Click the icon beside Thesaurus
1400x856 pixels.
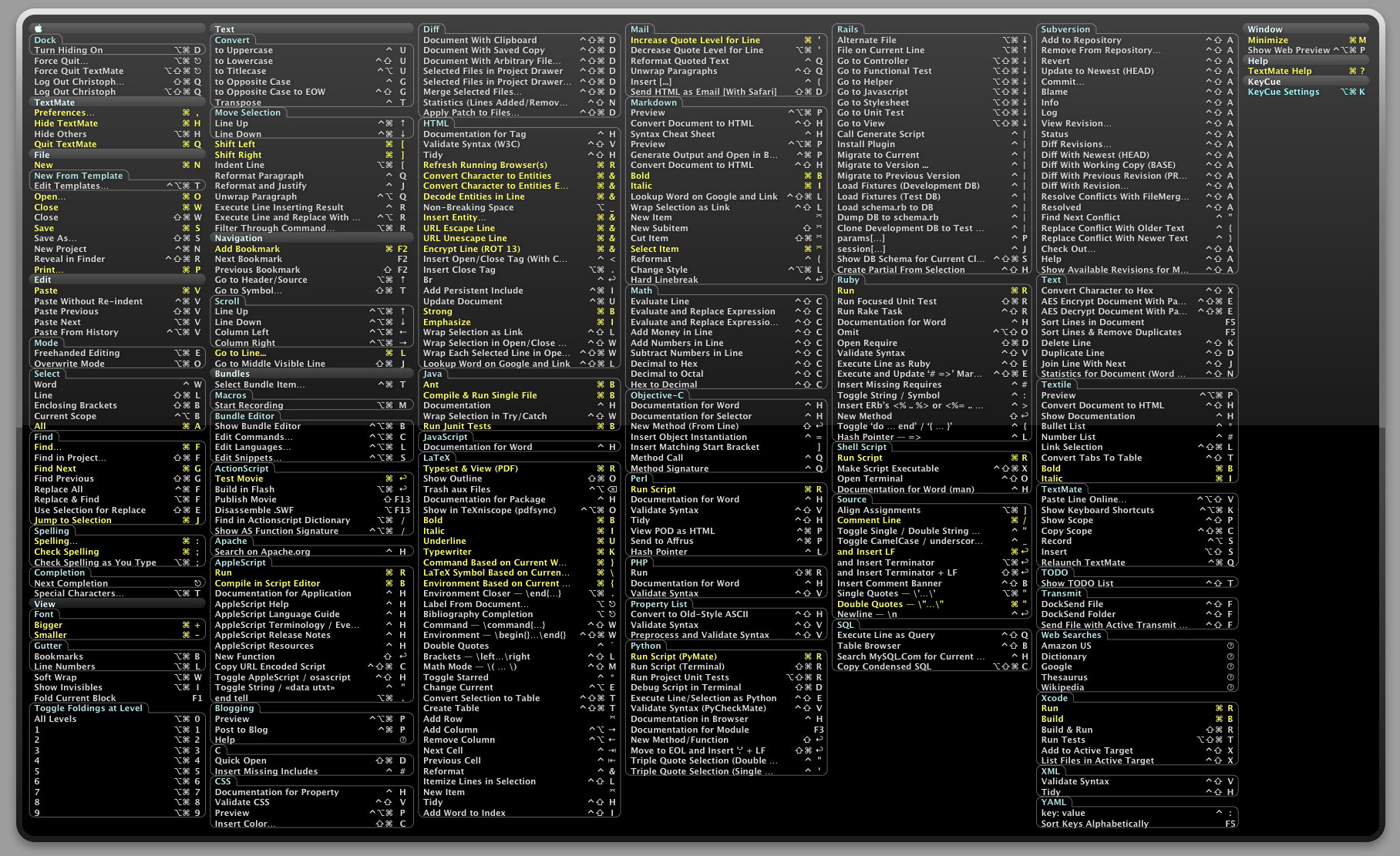[x=1230, y=677]
